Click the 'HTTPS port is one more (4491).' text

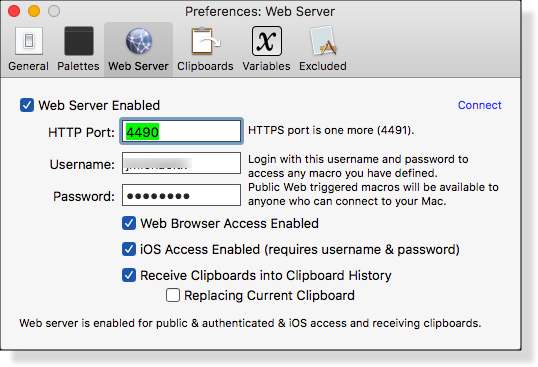click(331, 130)
